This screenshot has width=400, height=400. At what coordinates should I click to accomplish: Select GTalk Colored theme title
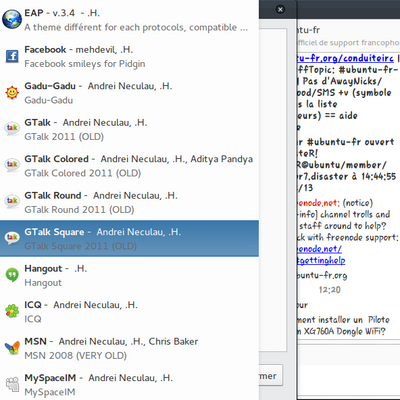[x=138, y=159]
